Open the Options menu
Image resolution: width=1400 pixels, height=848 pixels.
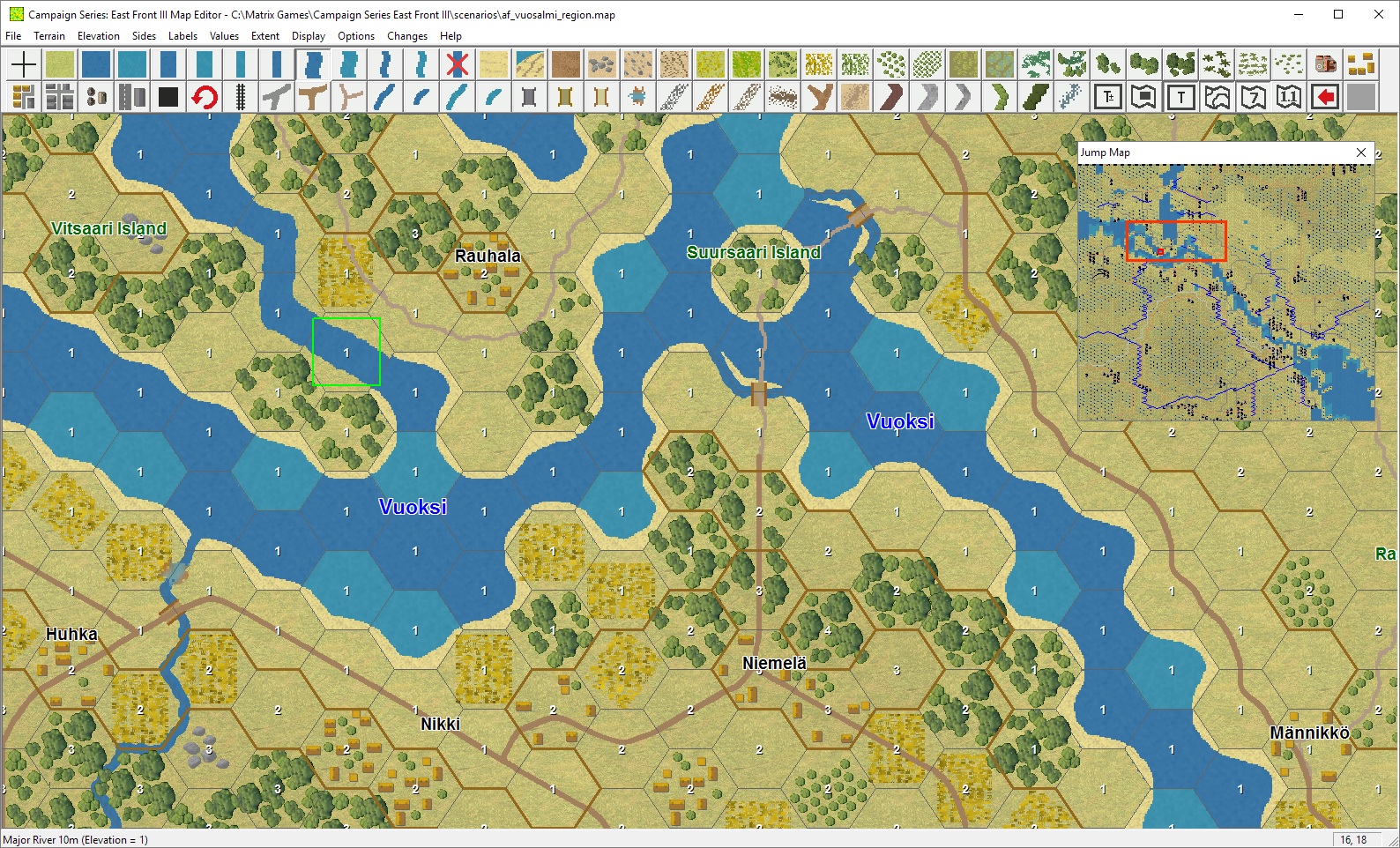pyautogui.click(x=356, y=36)
